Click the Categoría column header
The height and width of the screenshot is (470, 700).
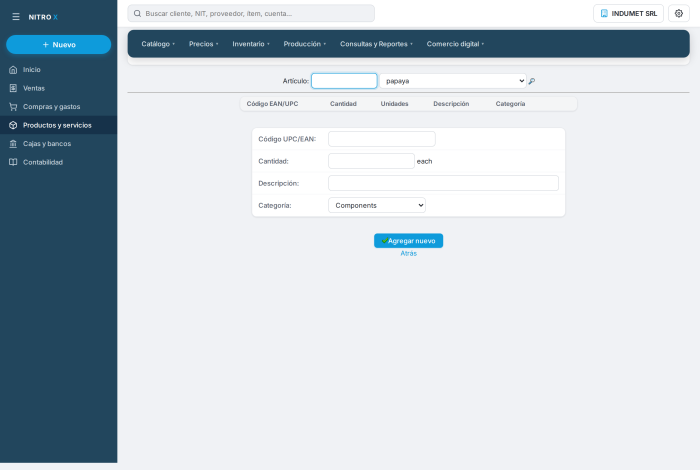point(510,104)
